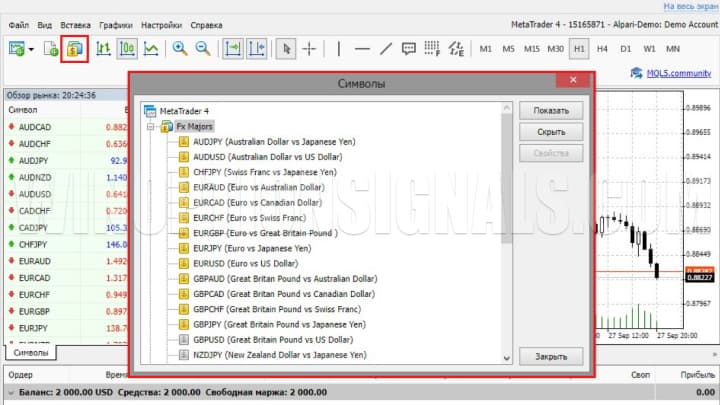The image size is (720, 405).
Task: Click the symbols list vertical scrollbar
Action: point(506,200)
